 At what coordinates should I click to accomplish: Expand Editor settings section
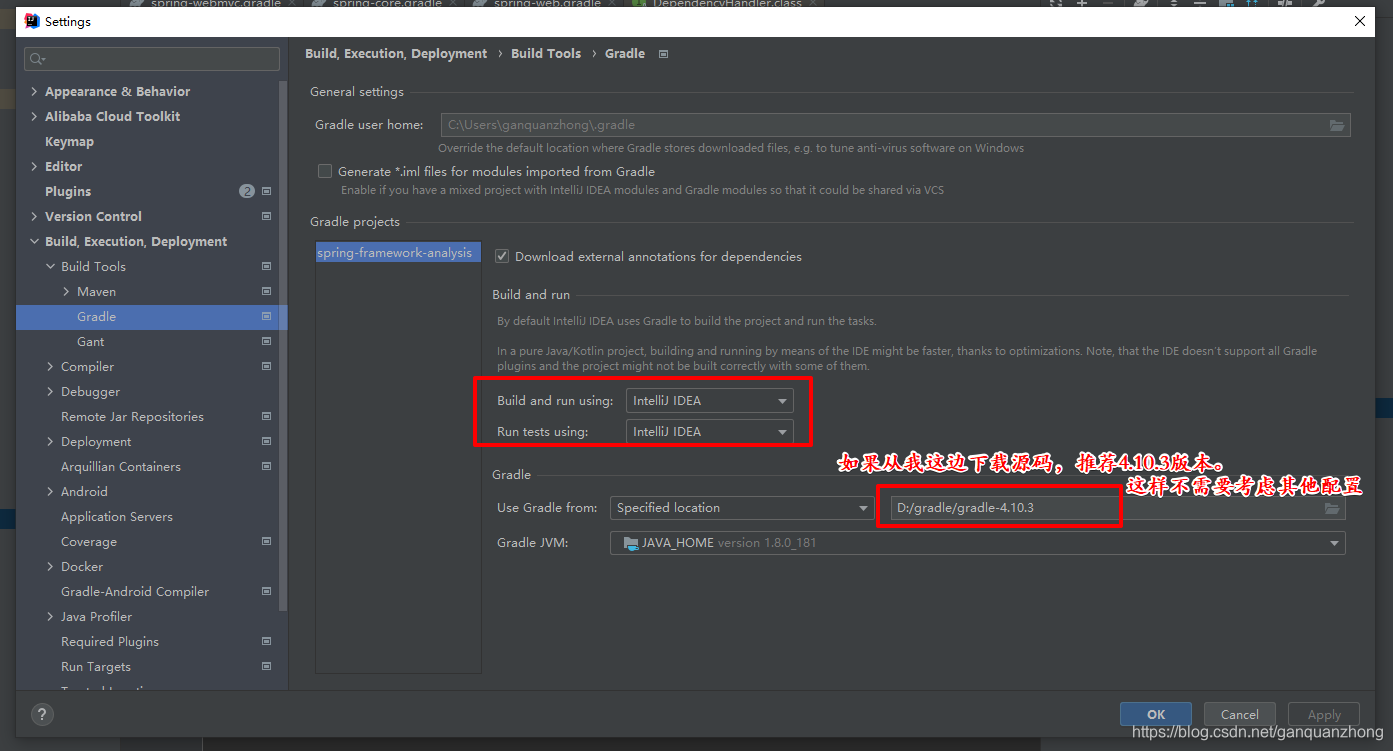tap(35, 166)
